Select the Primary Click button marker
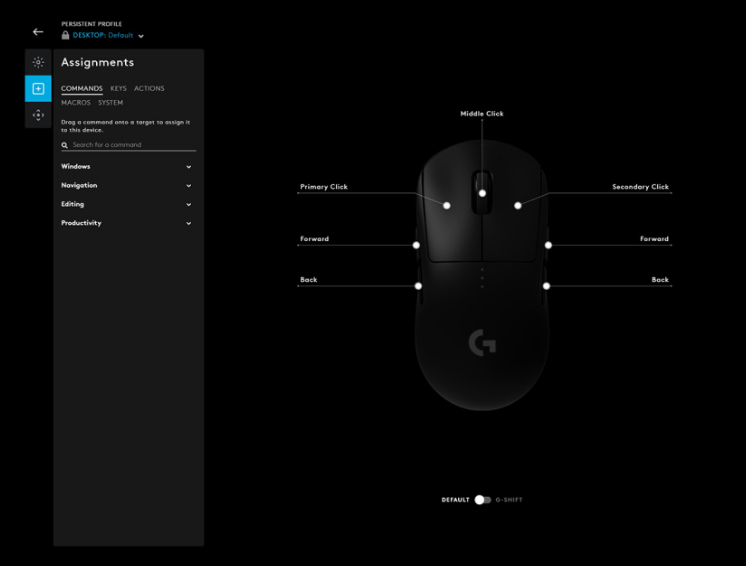746x566 pixels. [447, 206]
